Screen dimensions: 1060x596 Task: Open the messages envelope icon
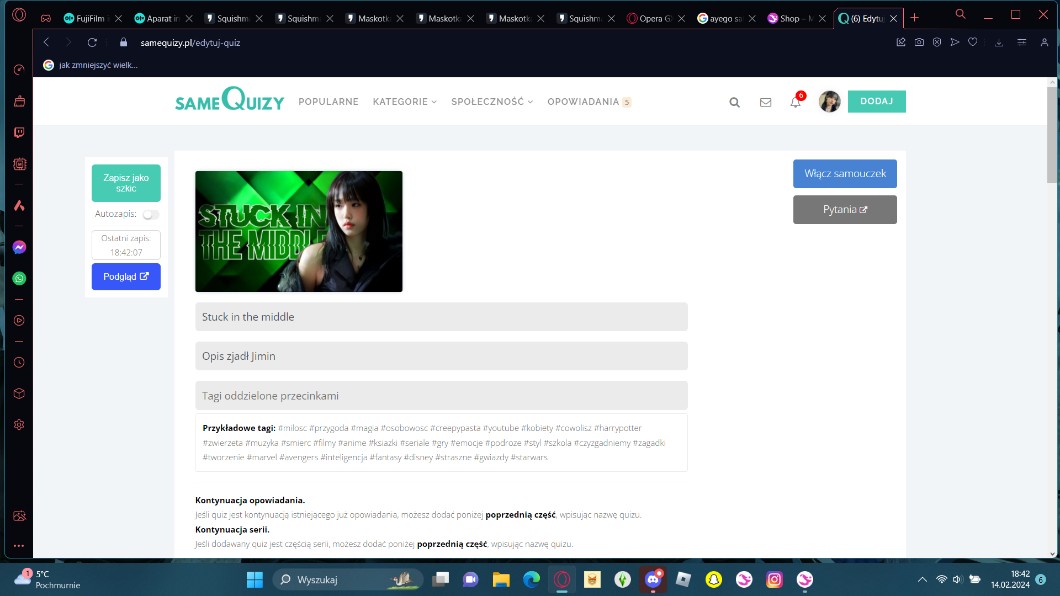coord(765,102)
